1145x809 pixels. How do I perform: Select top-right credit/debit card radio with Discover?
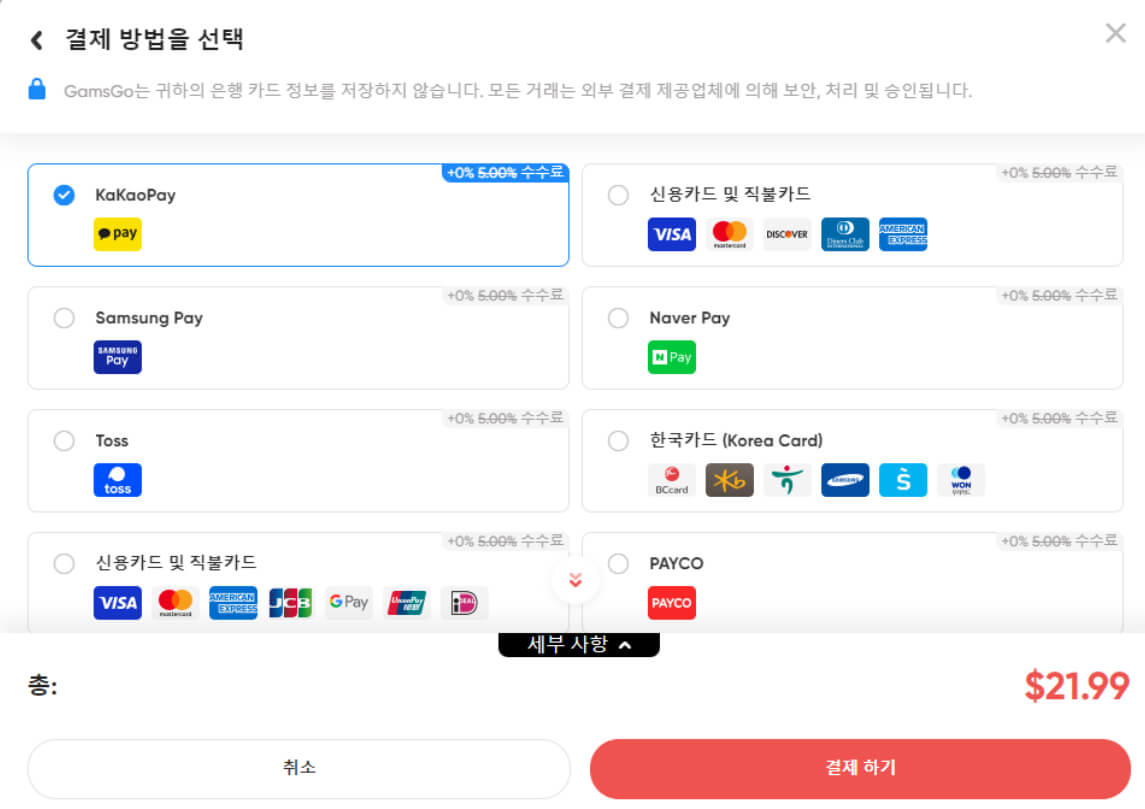pos(619,195)
